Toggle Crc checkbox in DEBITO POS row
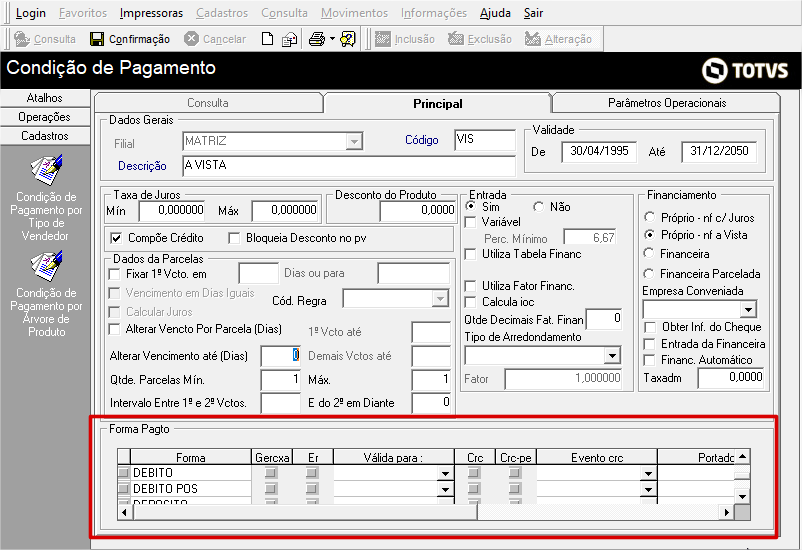Screen dimensions: 802x550 point(474,489)
